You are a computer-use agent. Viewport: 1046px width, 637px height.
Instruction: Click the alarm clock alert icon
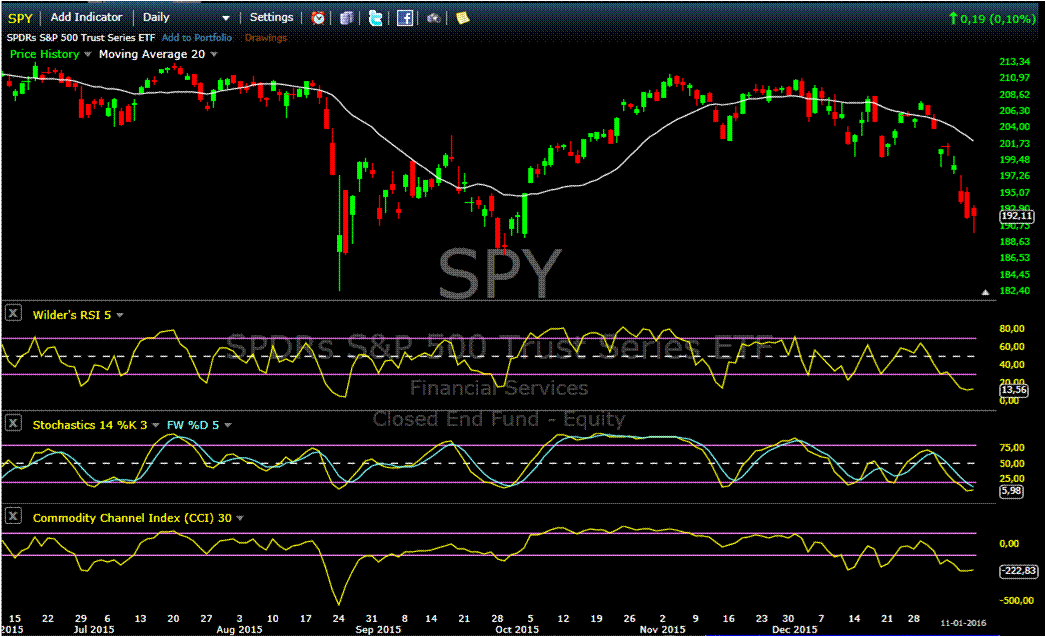point(318,18)
